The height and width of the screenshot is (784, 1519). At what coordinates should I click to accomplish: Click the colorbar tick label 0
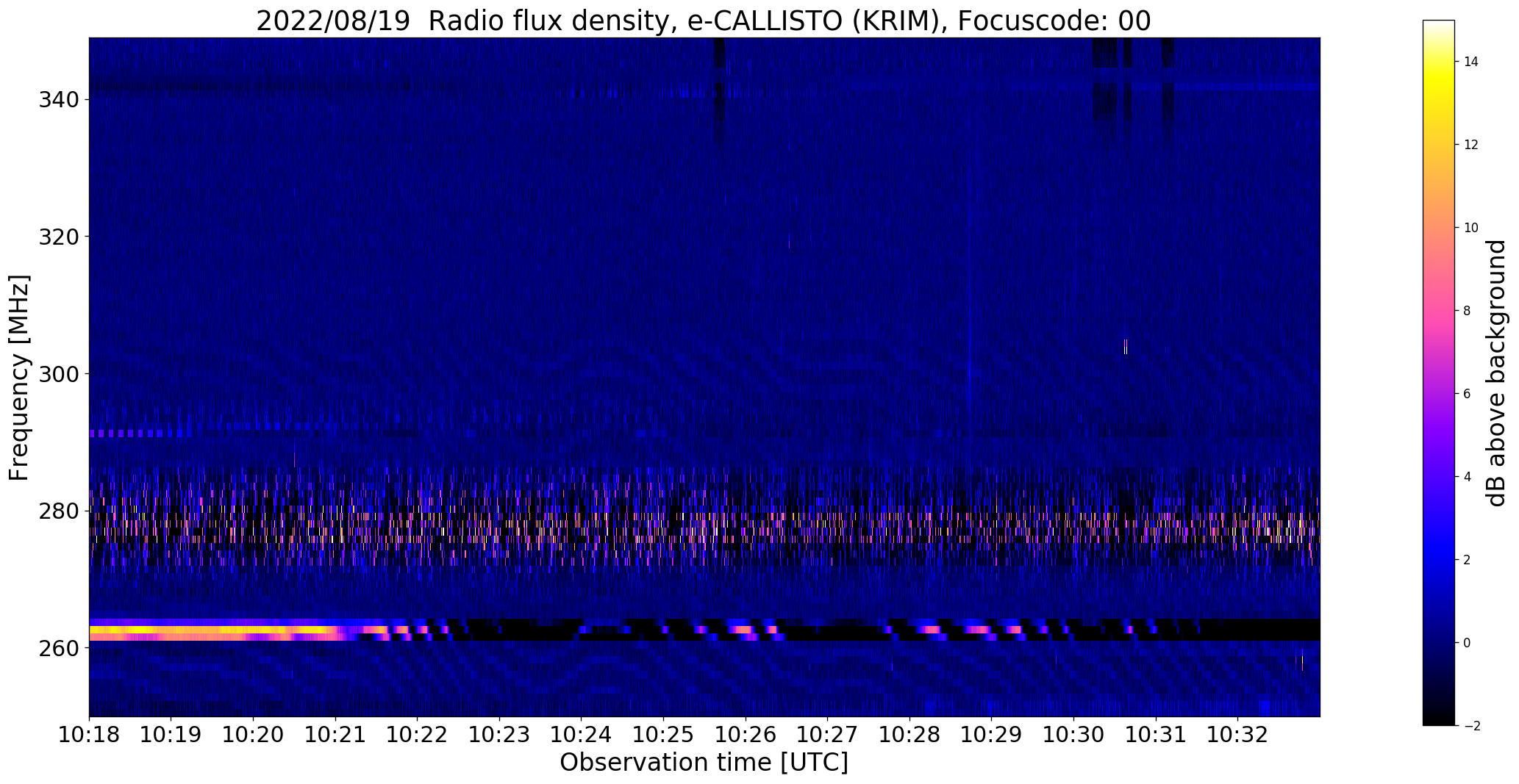[x=1468, y=643]
